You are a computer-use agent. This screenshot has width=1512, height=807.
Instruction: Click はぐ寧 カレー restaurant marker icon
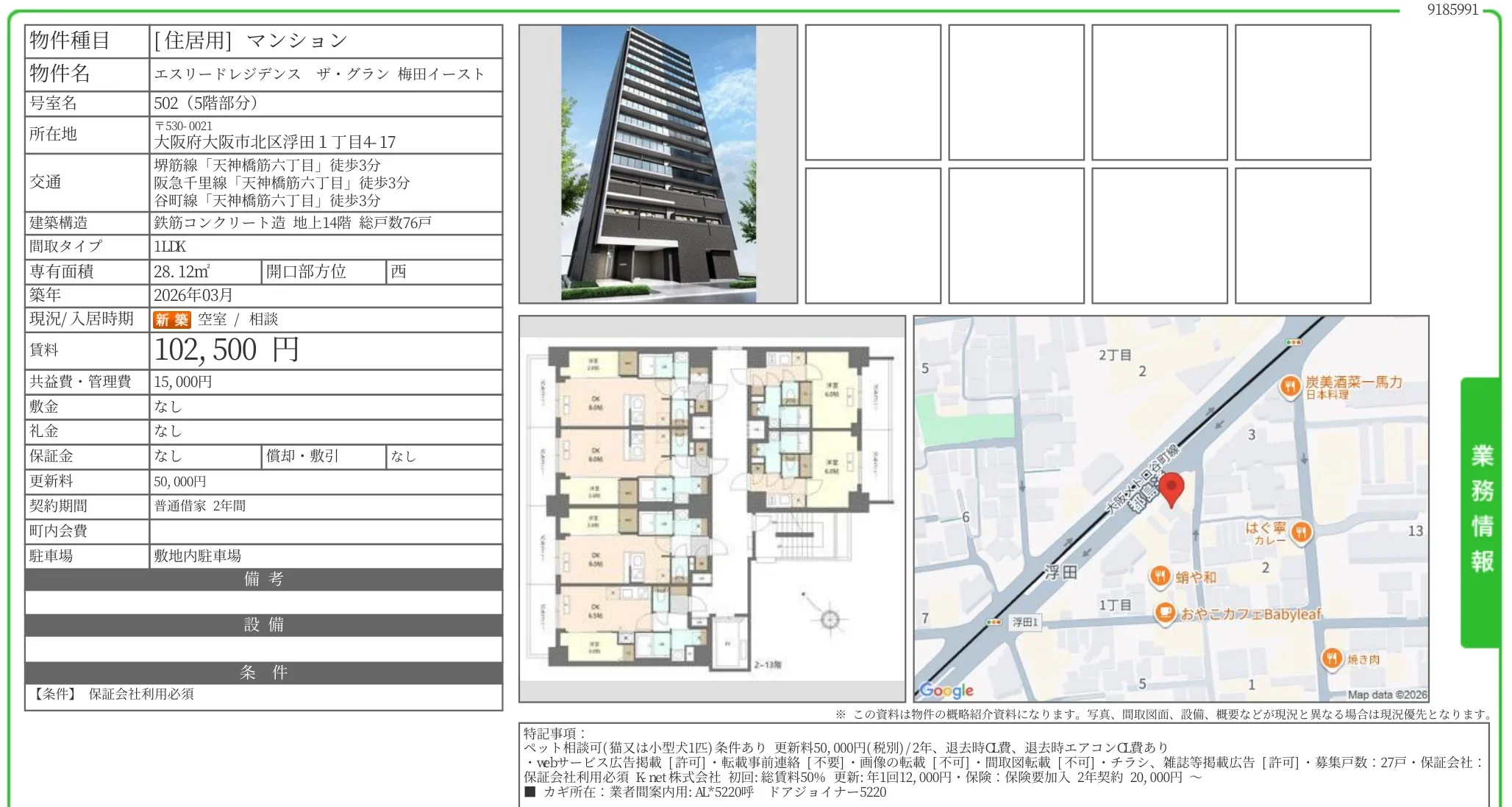tap(1301, 531)
